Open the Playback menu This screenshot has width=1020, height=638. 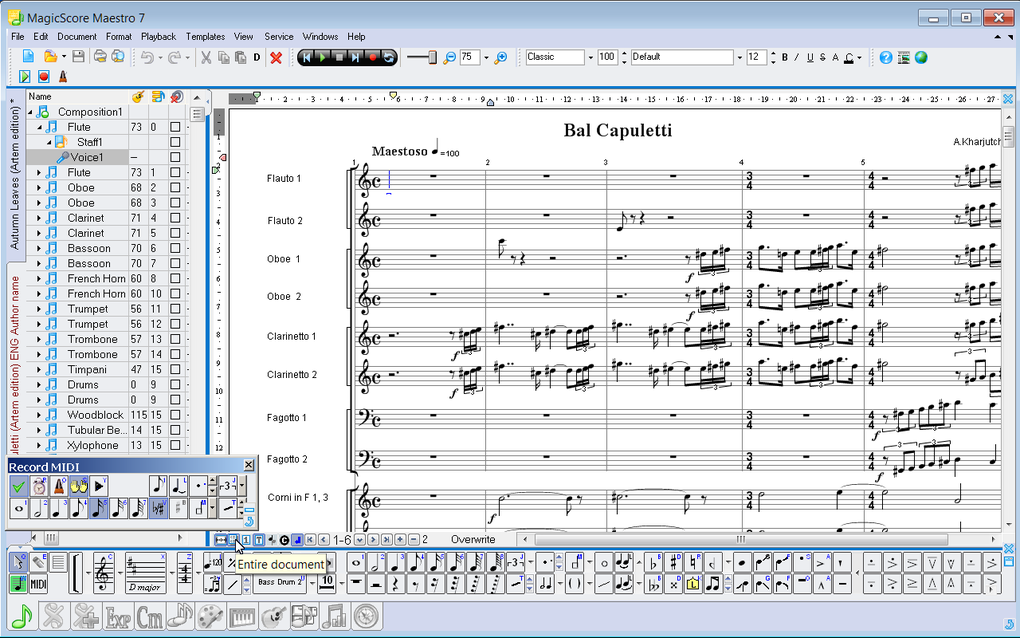[x=158, y=36]
